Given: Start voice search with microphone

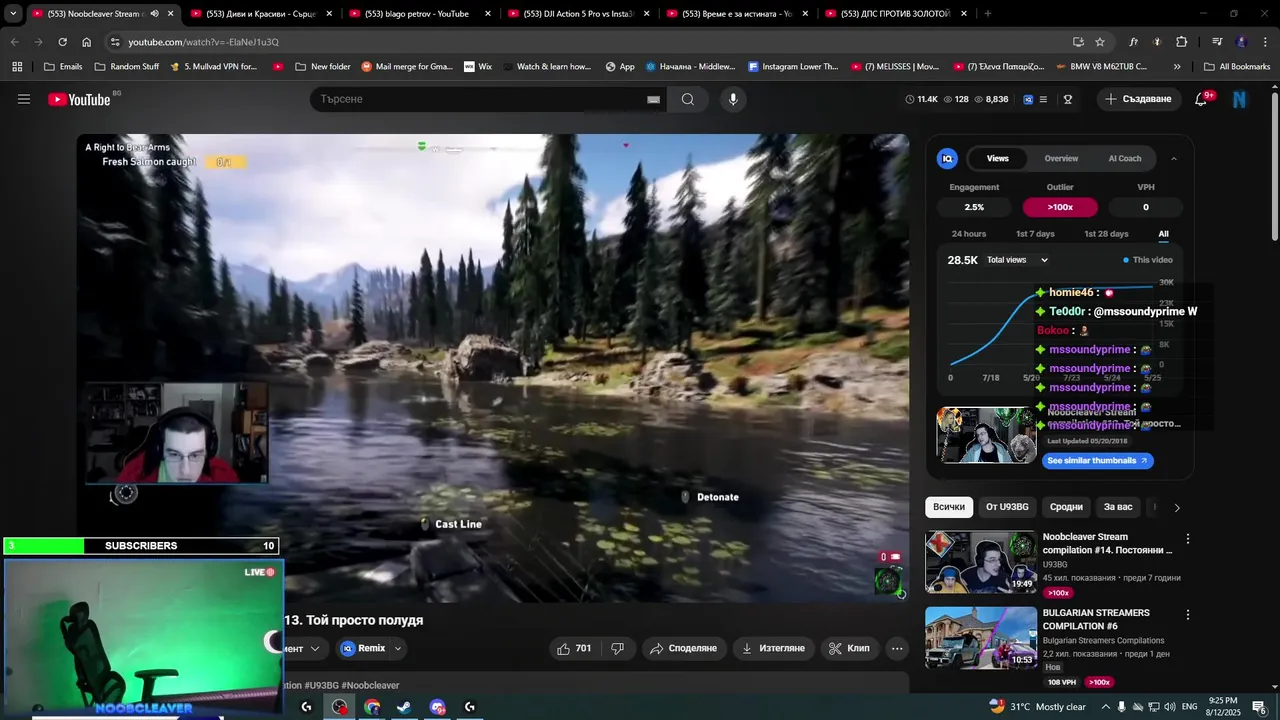Looking at the screenshot, I should tap(733, 99).
